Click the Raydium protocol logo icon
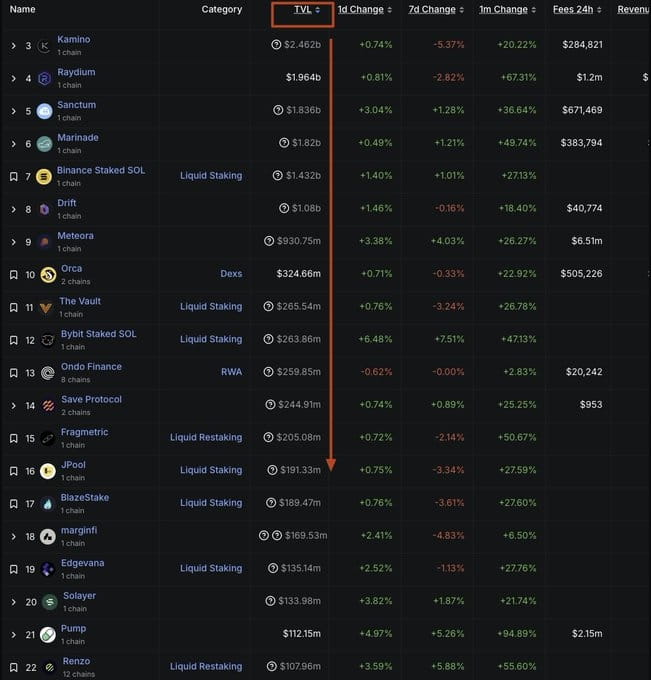Viewport: 651px width, 680px height. click(x=44, y=78)
